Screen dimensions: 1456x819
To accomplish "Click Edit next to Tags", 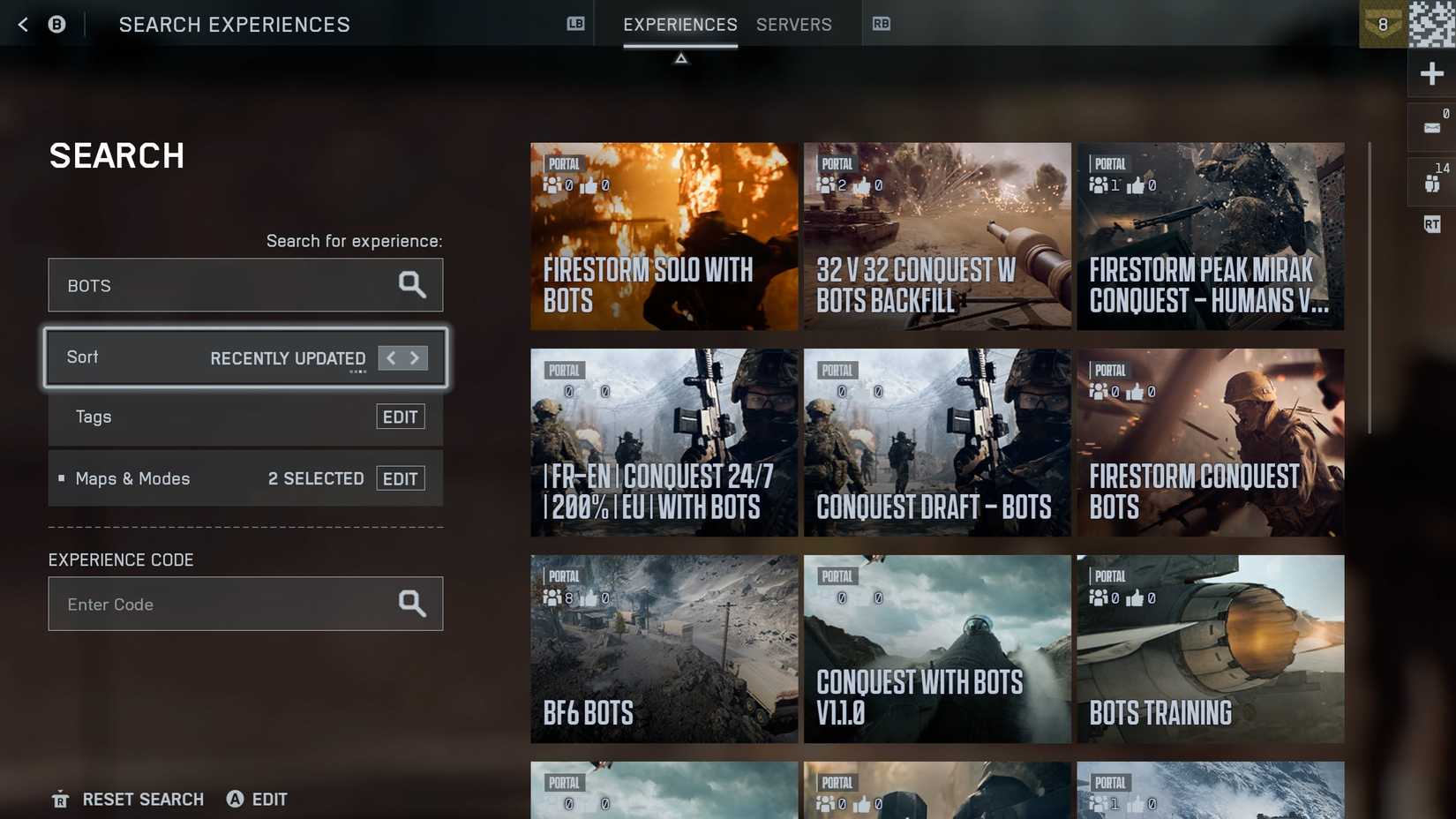I will coord(401,417).
